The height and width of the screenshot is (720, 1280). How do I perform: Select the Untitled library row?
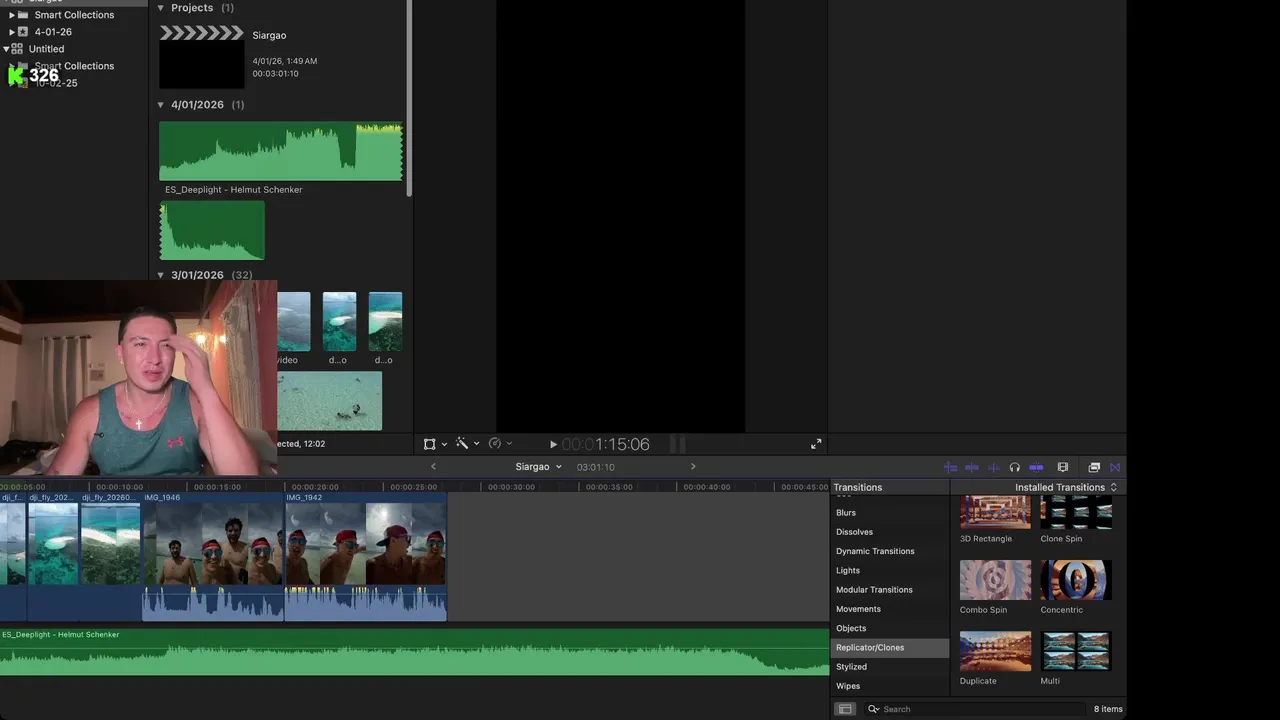(x=74, y=49)
